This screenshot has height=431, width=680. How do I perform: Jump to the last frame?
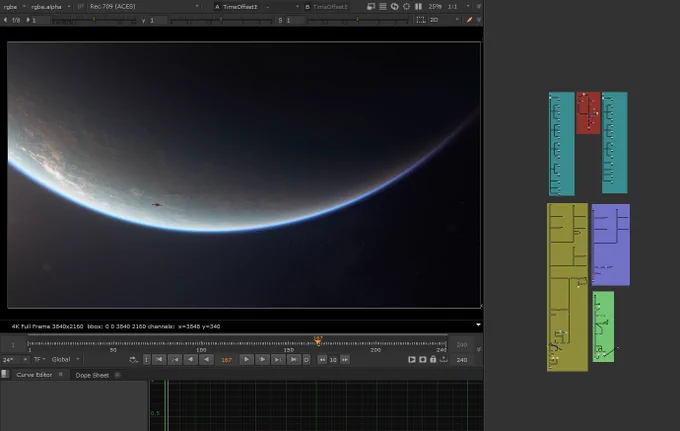294,359
